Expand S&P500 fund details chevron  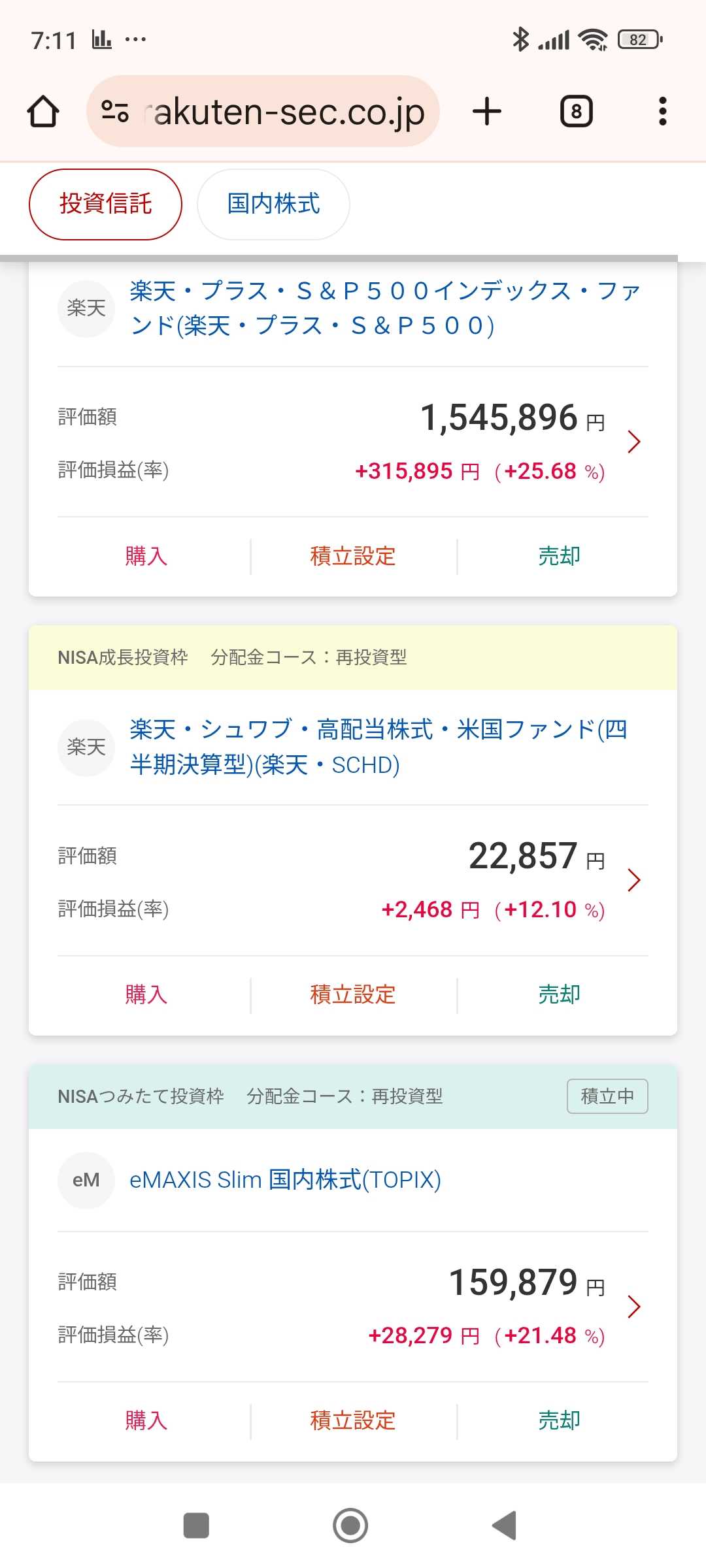coord(633,442)
